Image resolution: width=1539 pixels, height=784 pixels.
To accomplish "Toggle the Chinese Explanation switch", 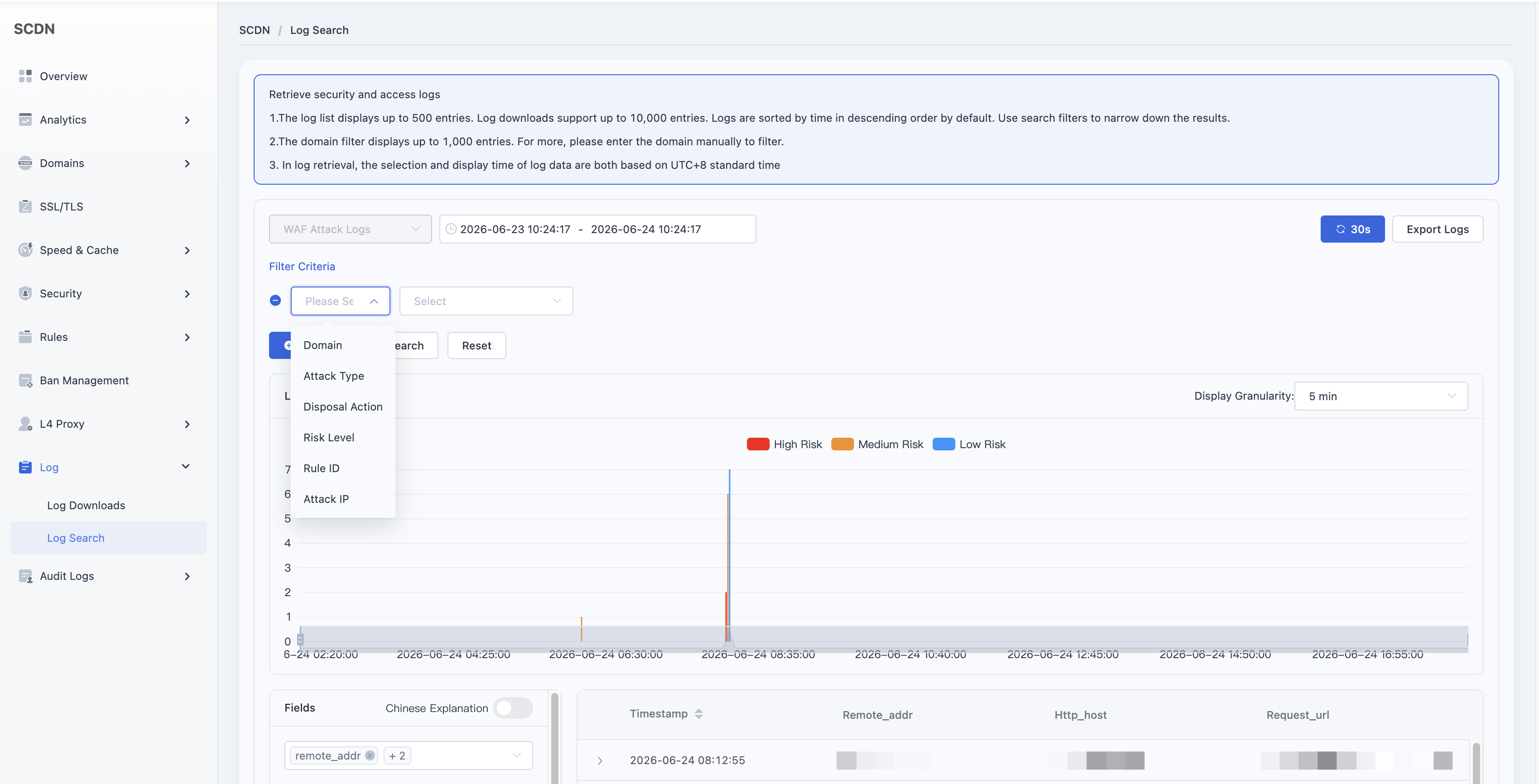I will click(513, 708).
